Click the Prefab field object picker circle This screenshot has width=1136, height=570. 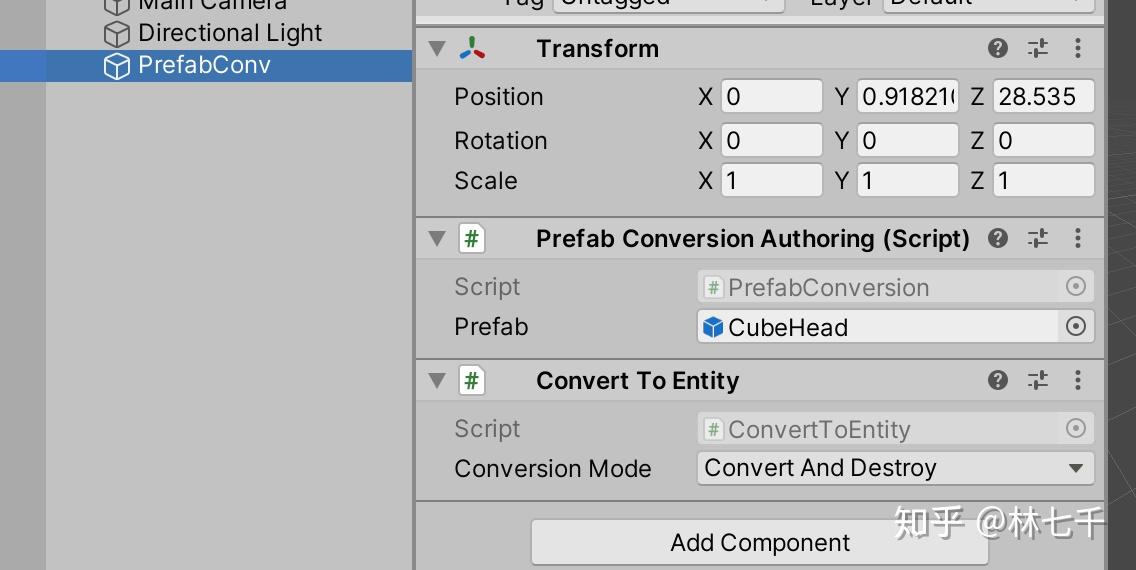coord(1076,327)
